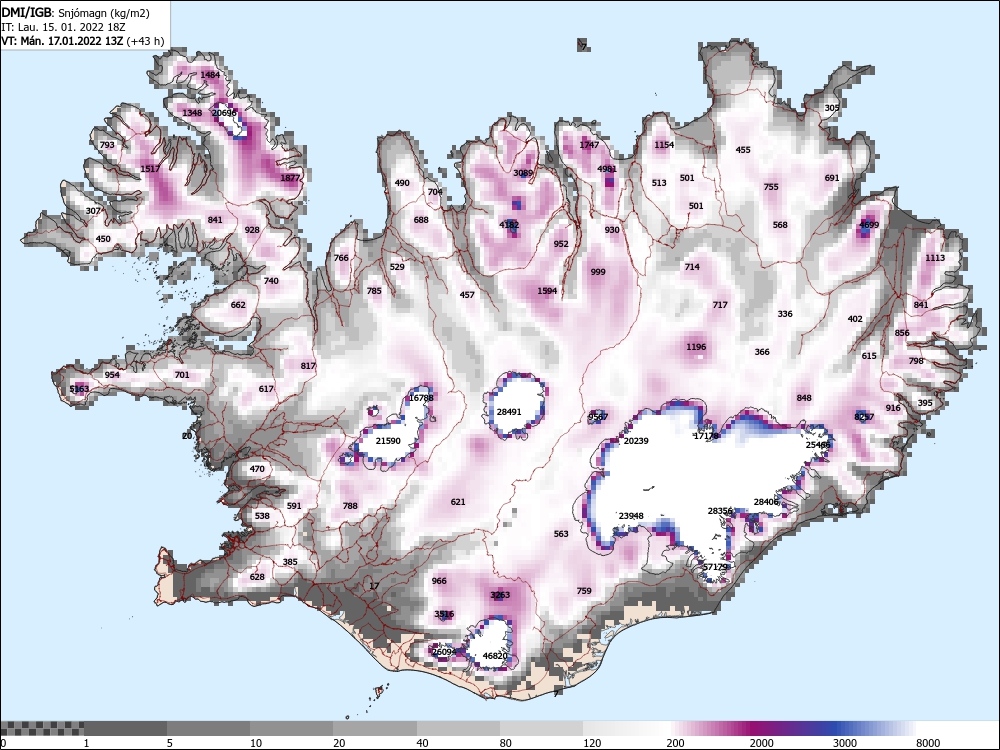Screen dimensions: 1000x750
Task: Click the map value '1113'
Action: pyautogui.click(x=935, y=258)
